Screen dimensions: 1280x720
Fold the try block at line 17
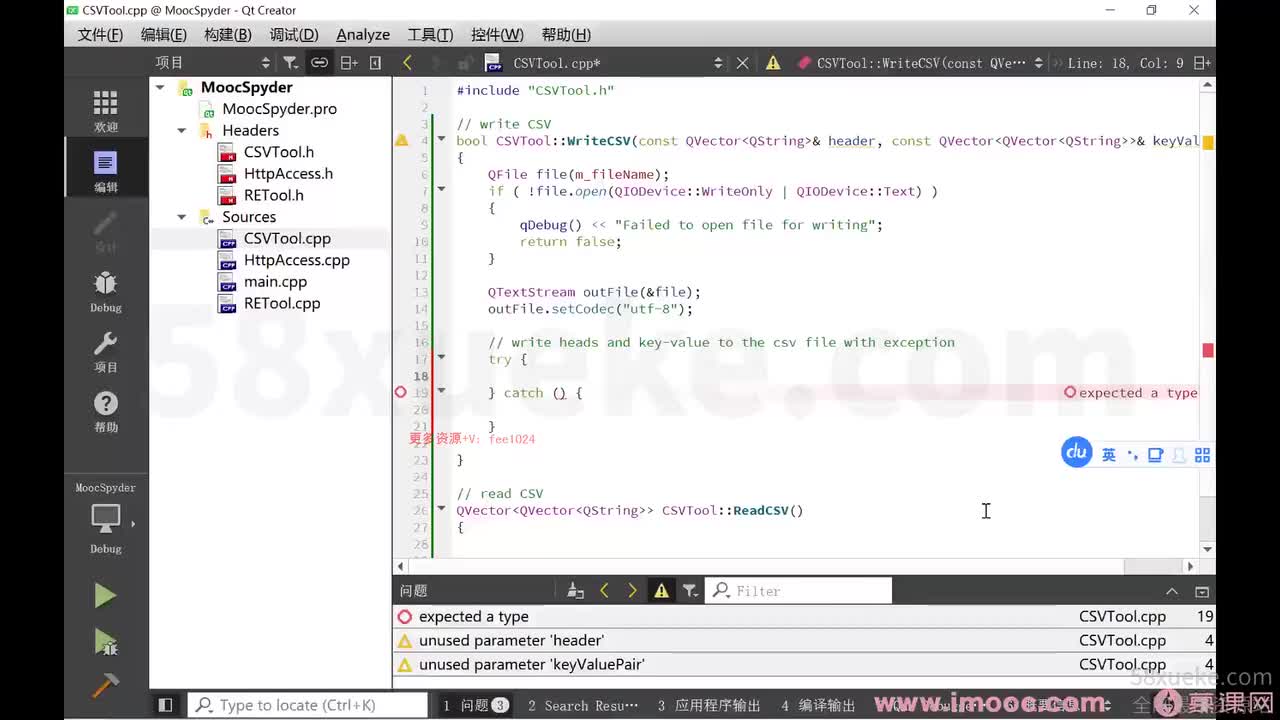tap(441, 357)
